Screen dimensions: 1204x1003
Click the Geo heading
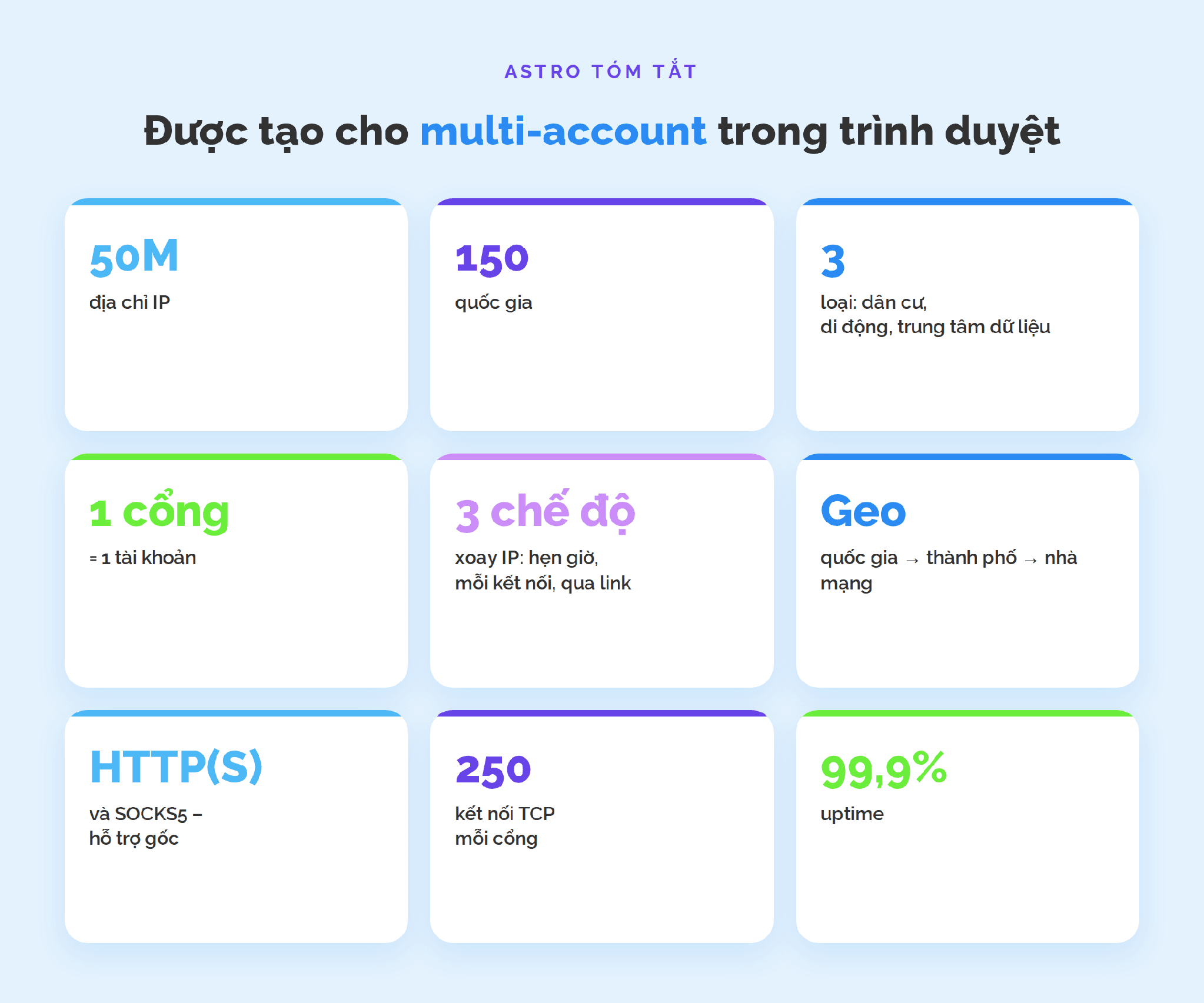coord(863,511)
